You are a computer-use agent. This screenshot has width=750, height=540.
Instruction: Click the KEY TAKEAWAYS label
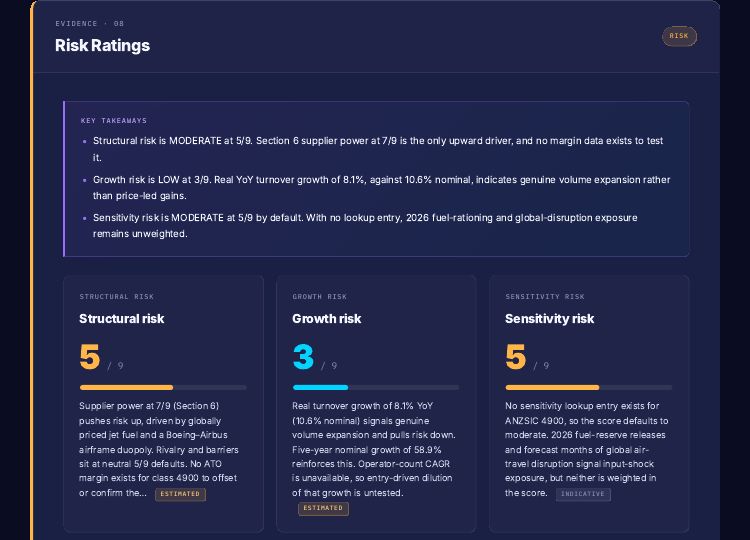(x=114, y=121)
